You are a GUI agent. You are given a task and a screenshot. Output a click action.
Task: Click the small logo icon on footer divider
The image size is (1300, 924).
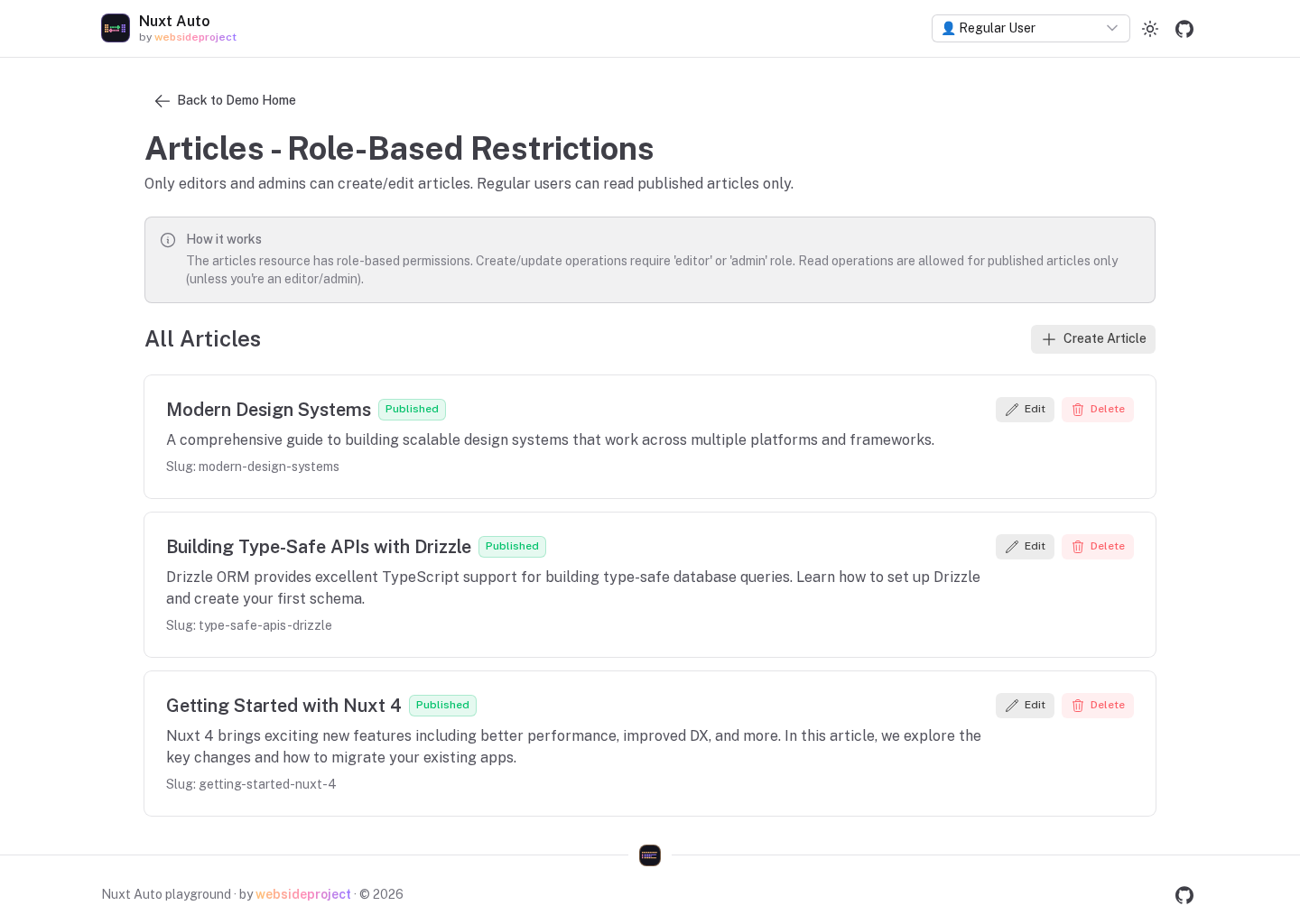pos(650,855)
